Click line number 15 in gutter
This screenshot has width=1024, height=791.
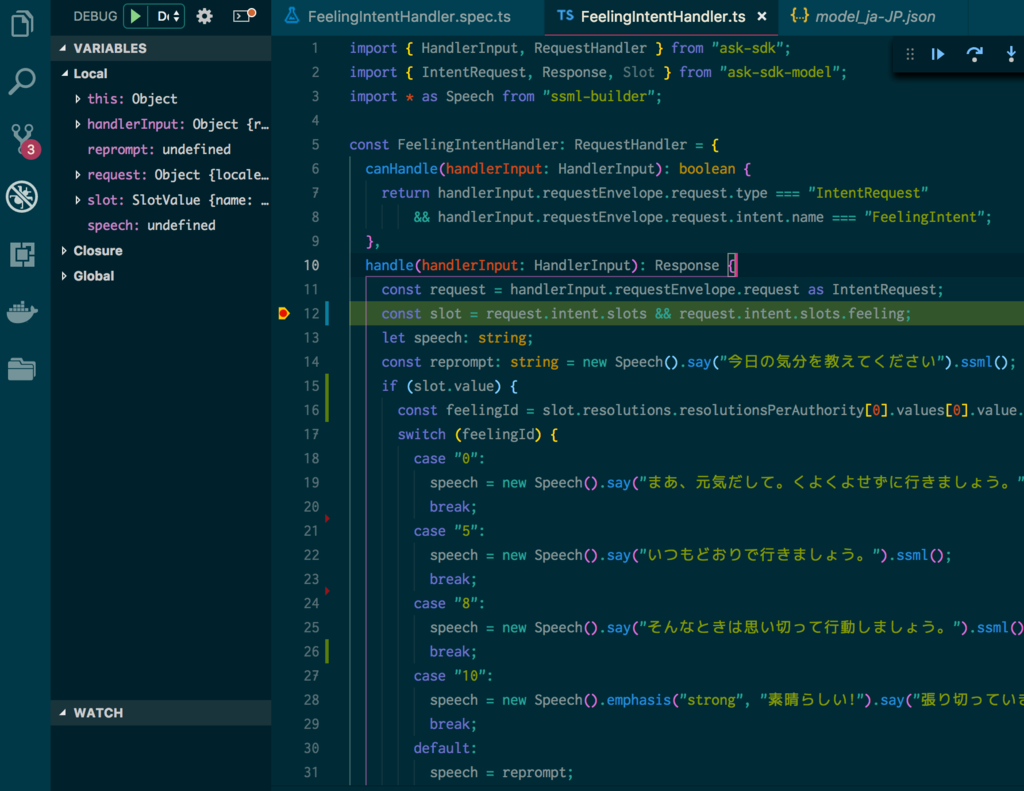point(312,386)
